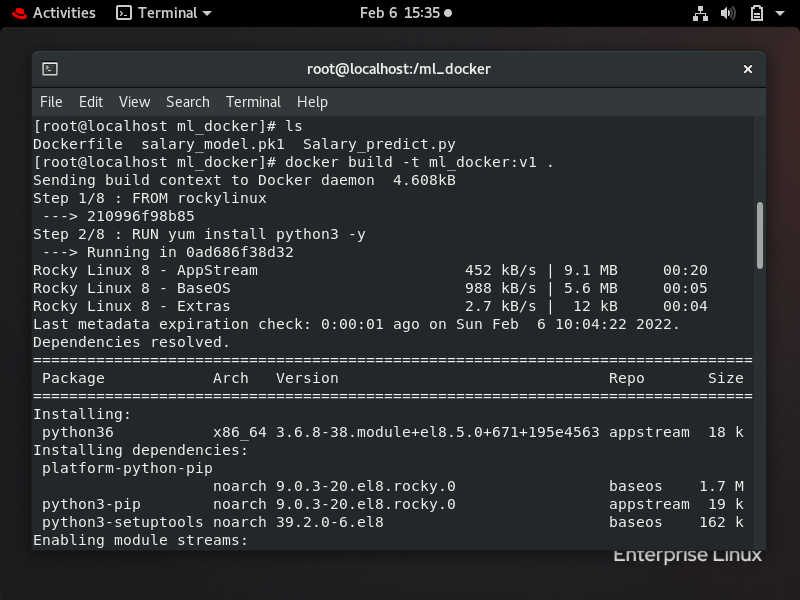Close the terminal window with the X

click(748, 69)
